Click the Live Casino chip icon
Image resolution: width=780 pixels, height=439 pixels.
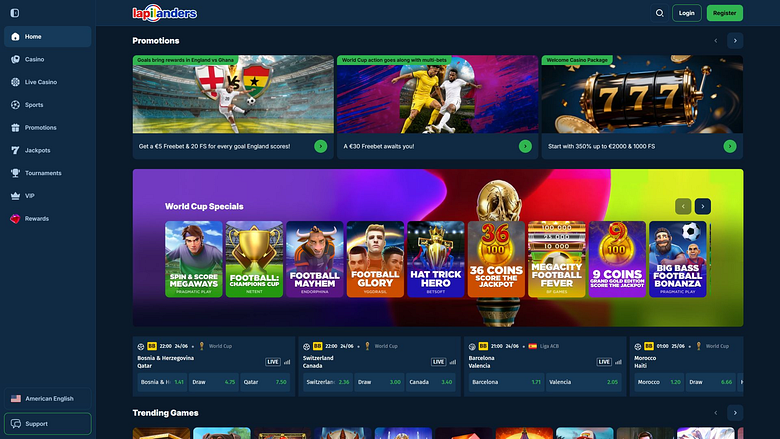point(15,82)
